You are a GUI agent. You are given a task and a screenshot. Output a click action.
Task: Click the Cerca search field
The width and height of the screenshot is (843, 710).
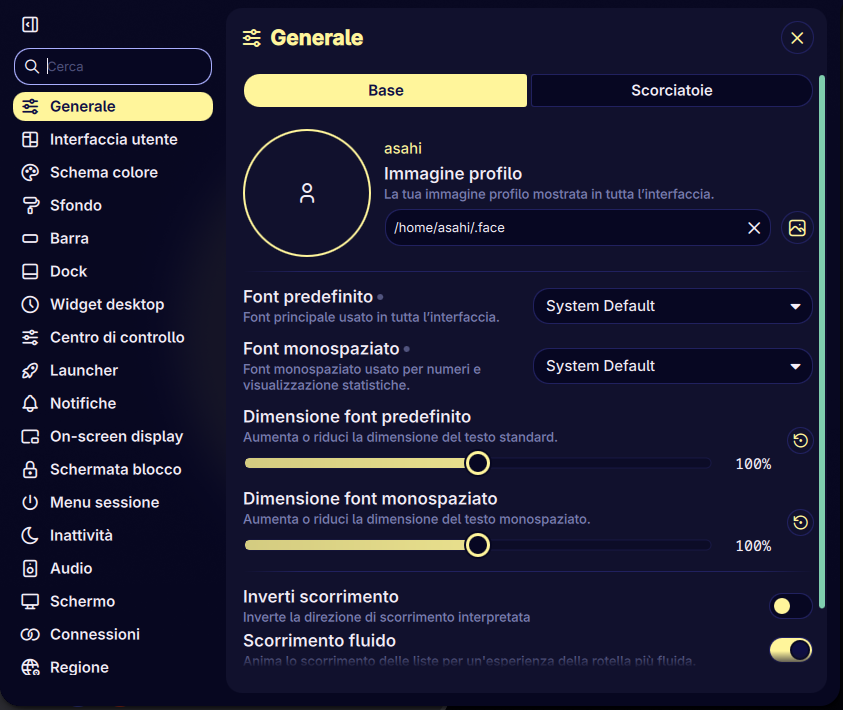[x=113, y=67]
